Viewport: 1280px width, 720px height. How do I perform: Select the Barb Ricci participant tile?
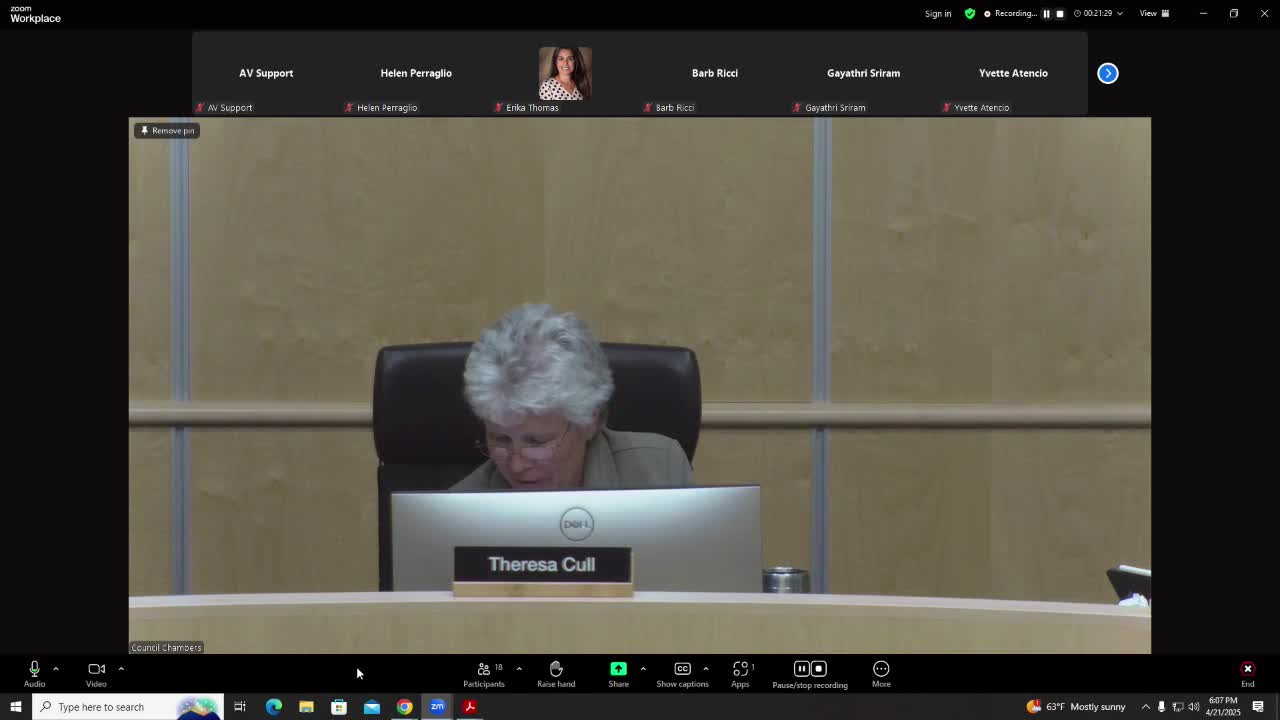coord(715,74)
